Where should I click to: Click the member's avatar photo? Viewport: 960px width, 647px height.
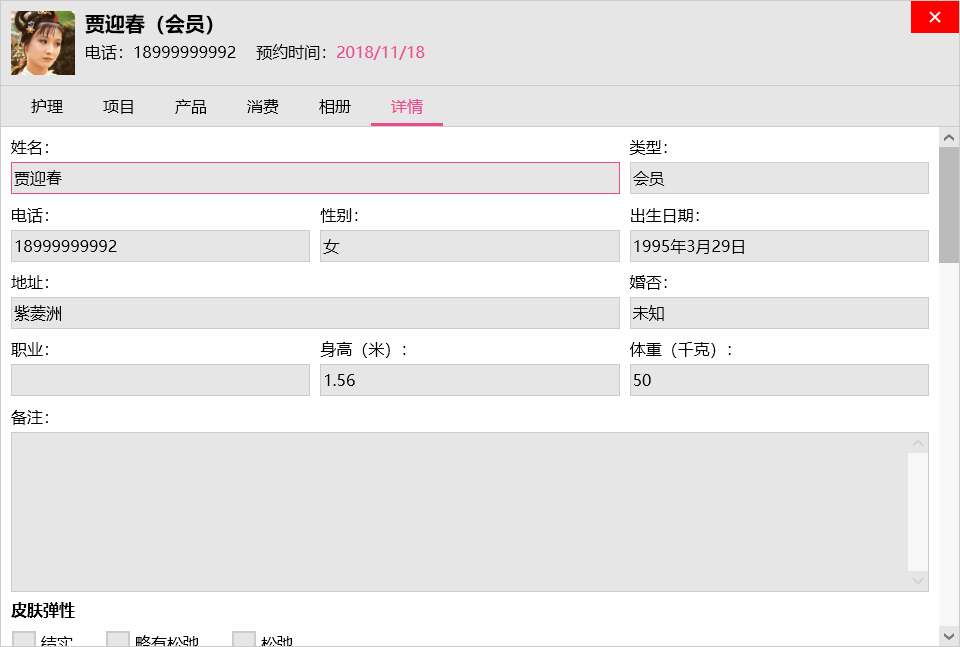(43, 43)
